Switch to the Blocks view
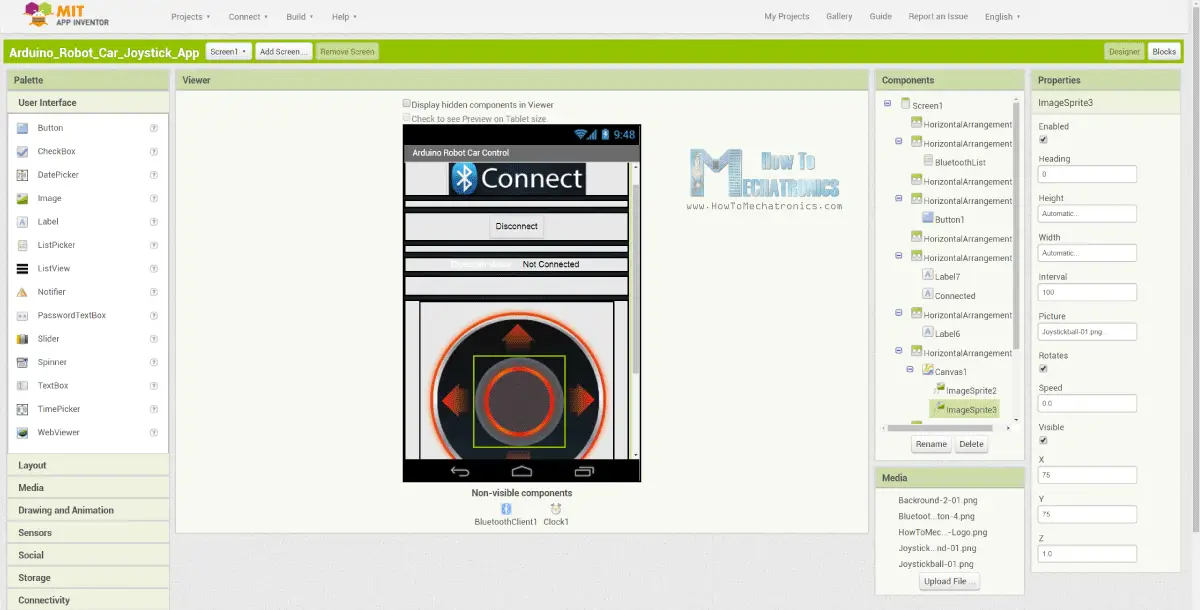The width and height of the screenshot is (1200, 610). 1163,51
